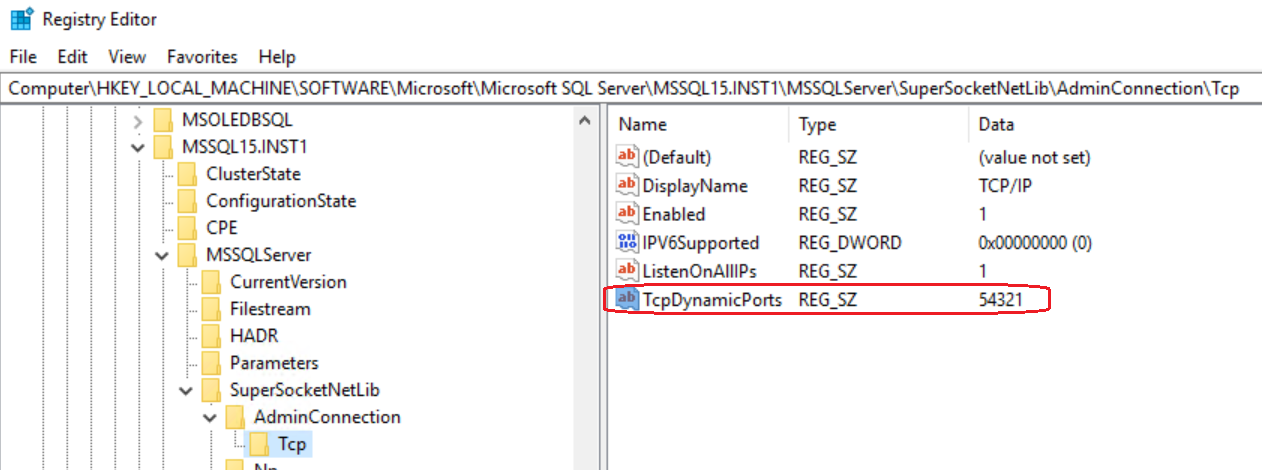
Task: Select the IPV6Supported value name
Action: point(701,242)
